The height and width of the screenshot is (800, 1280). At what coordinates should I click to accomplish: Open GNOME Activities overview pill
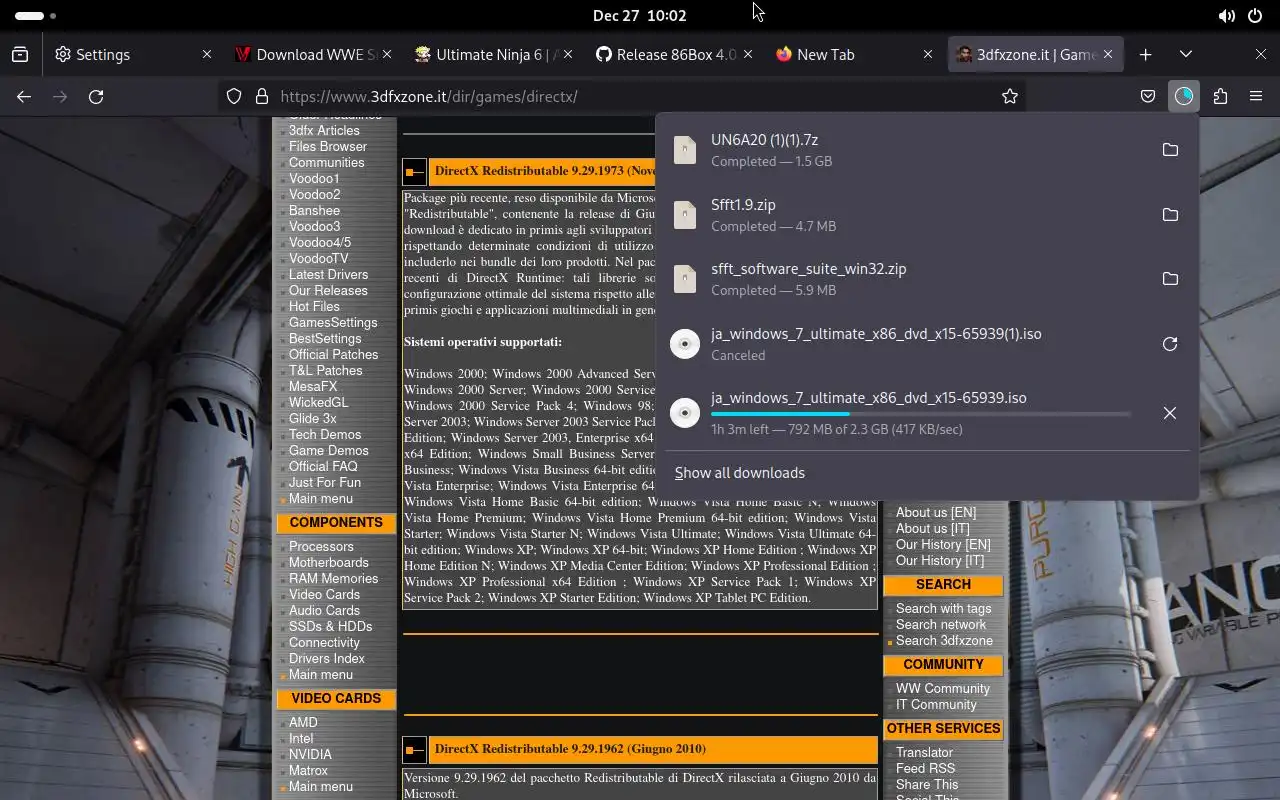tap(35, 16)
